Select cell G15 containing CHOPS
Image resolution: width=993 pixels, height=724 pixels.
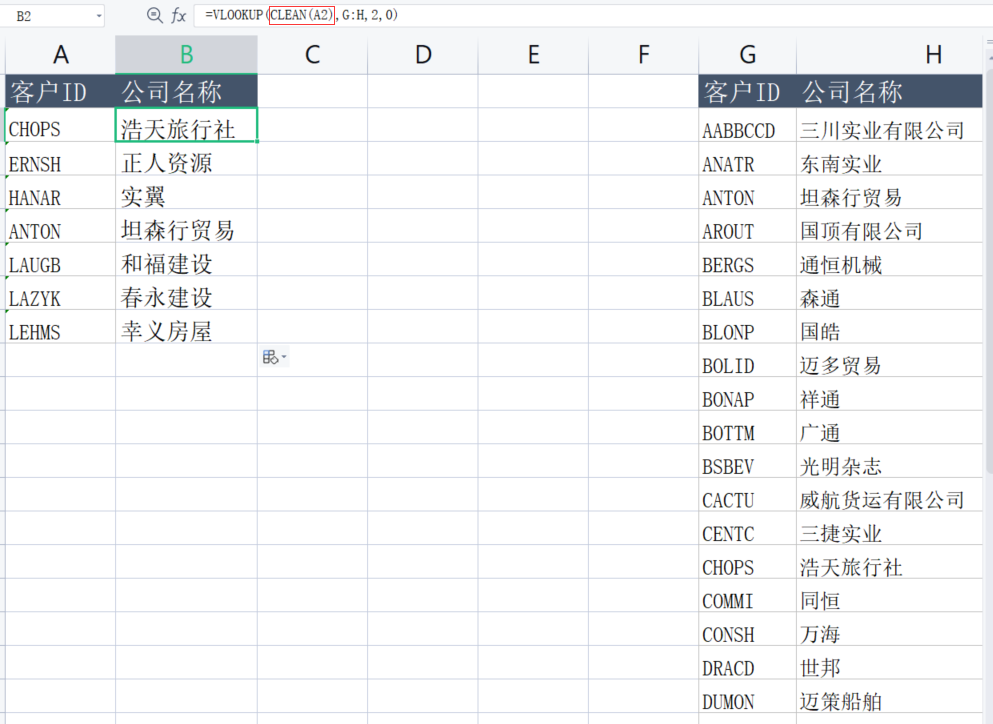click(x=747, y=561)
